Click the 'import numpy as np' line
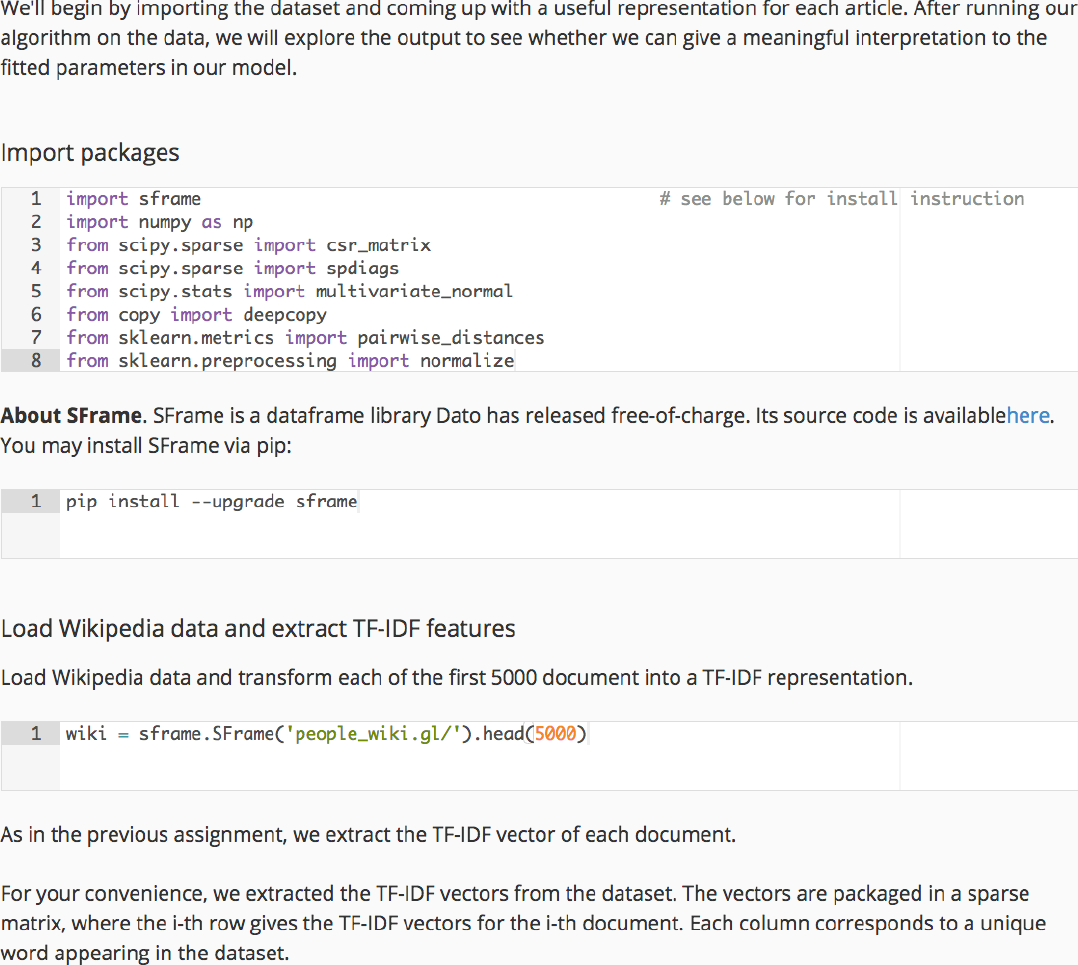The width and height of the screenshot is (1078, 965). [159, 222]
